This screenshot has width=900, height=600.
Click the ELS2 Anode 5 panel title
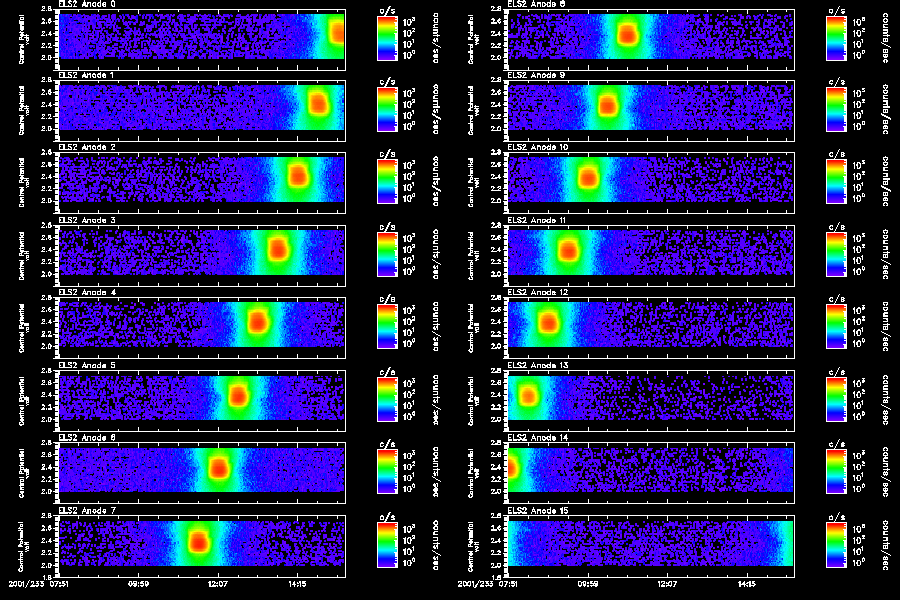87,366
